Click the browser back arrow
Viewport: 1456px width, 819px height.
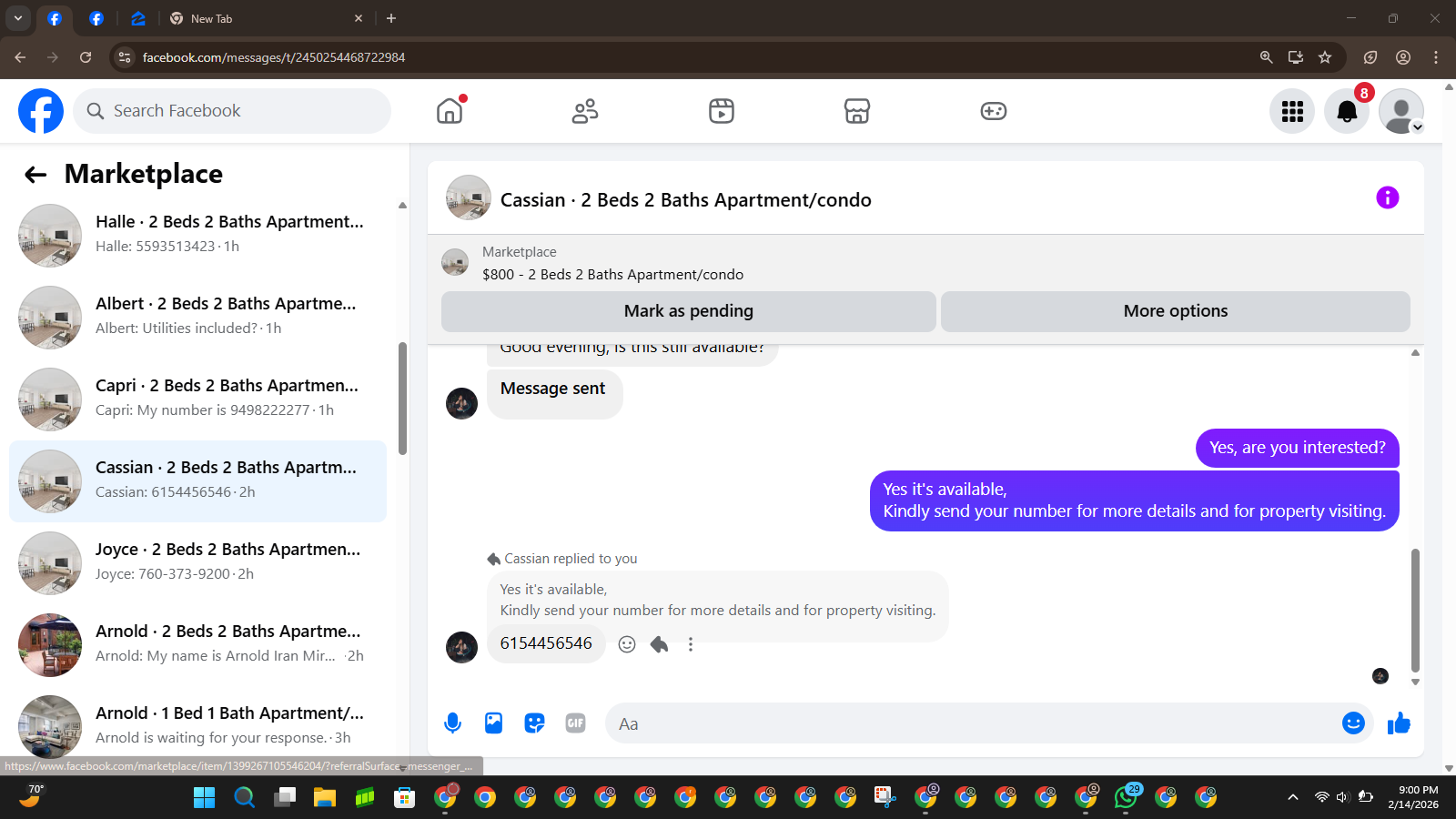point(20,57)
